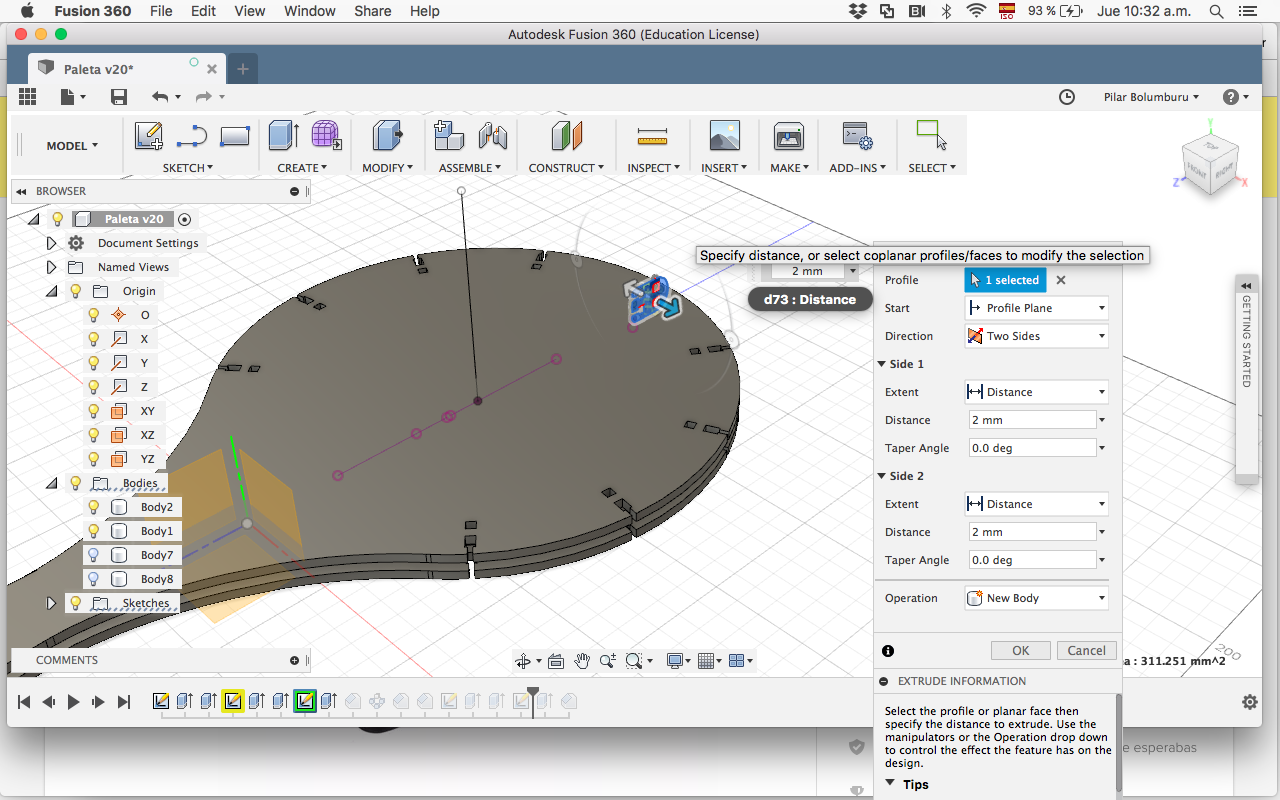Click the Construct offset plane icon
This screenshot has height=800, width=1280.
pos(566,136)
